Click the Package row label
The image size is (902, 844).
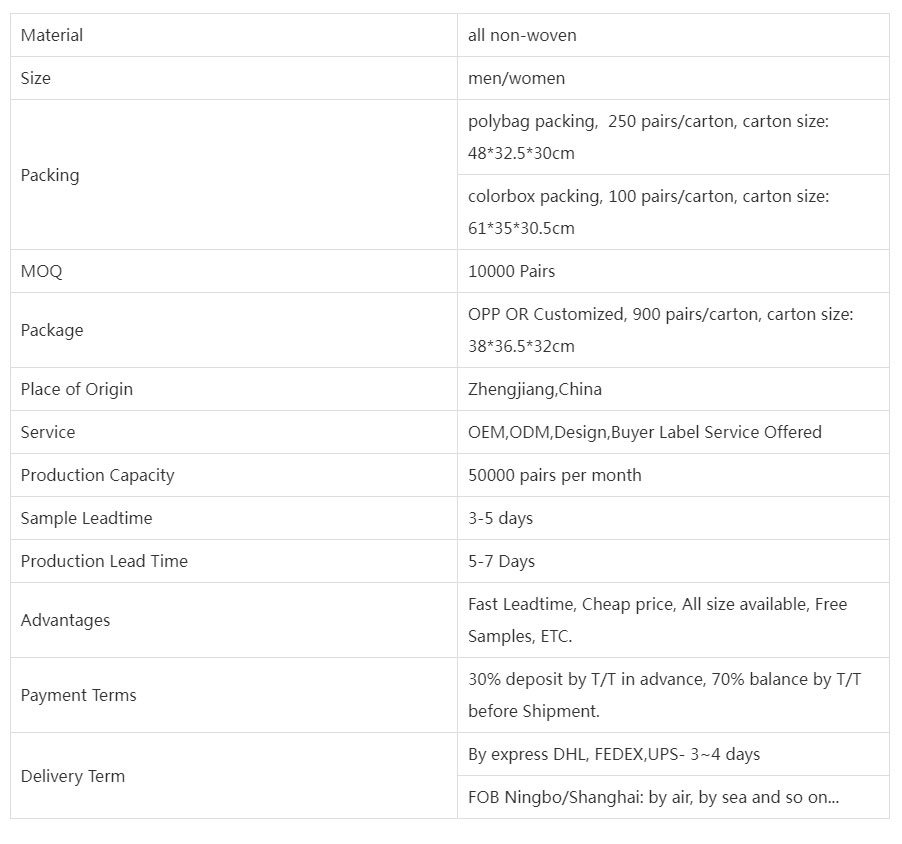pyautogui.click(x=52, y=330)
